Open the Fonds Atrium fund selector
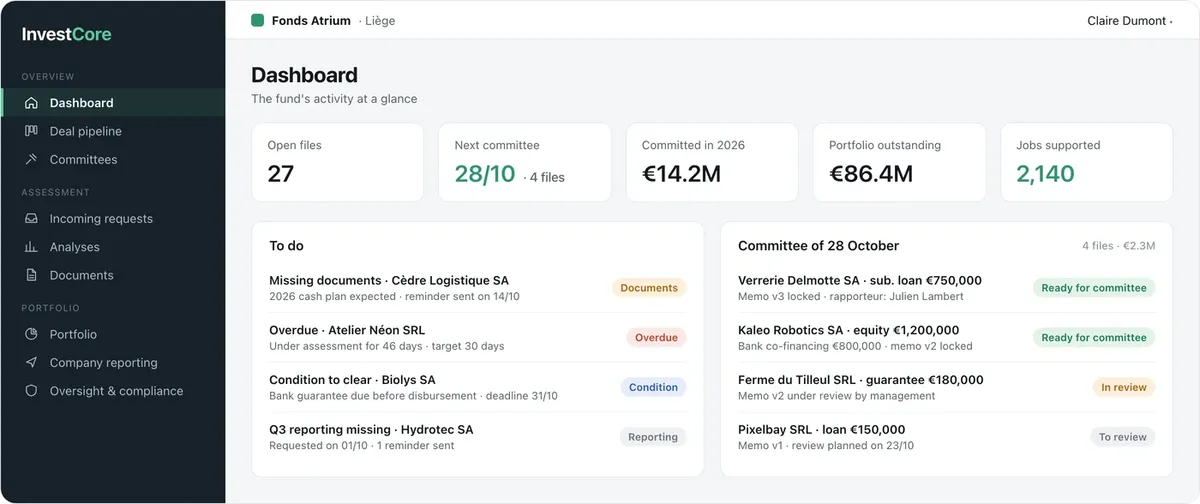This screenshot has height=504, width=1200. tap(323, 20)
